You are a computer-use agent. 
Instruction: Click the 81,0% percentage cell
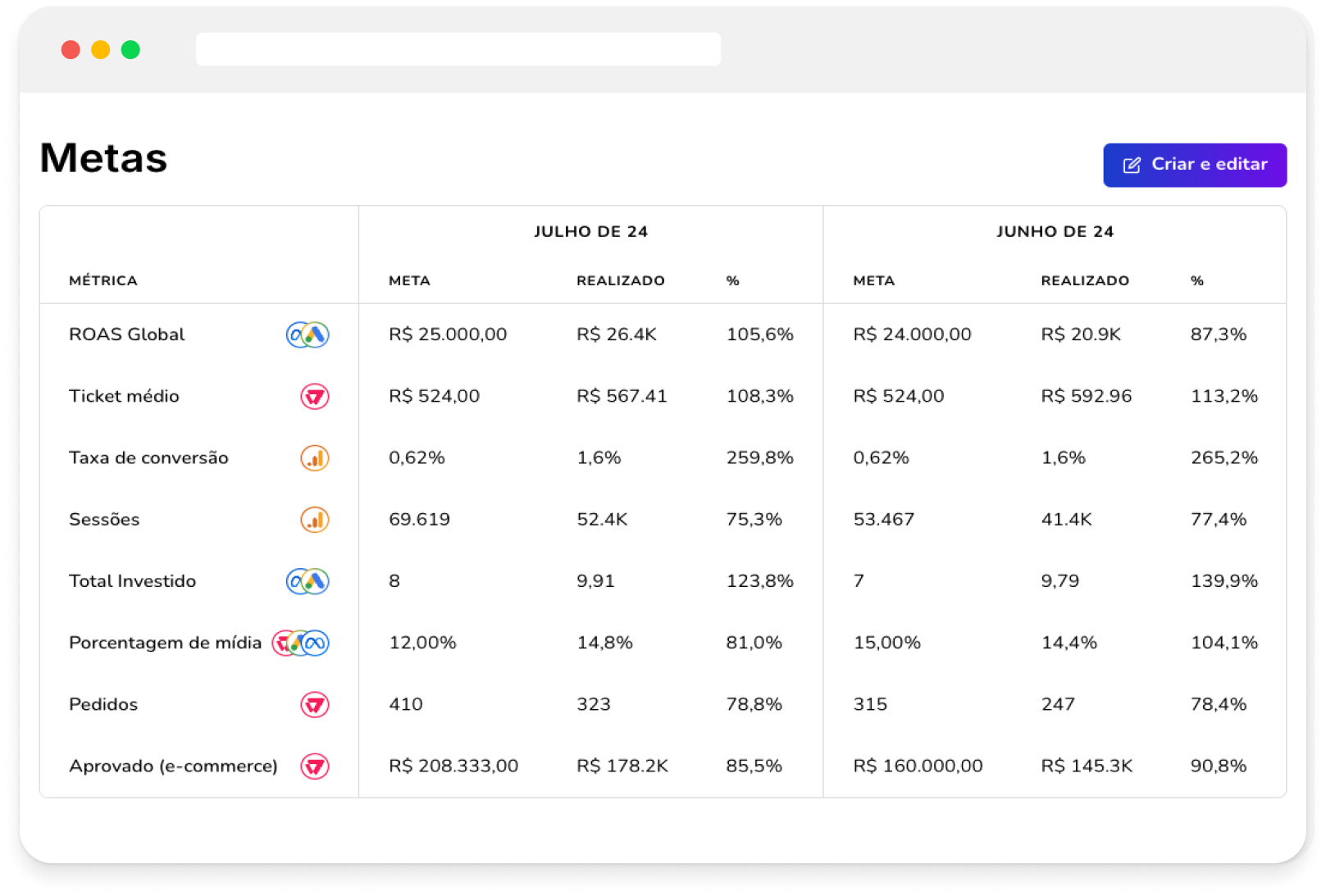tap(754, 643)
